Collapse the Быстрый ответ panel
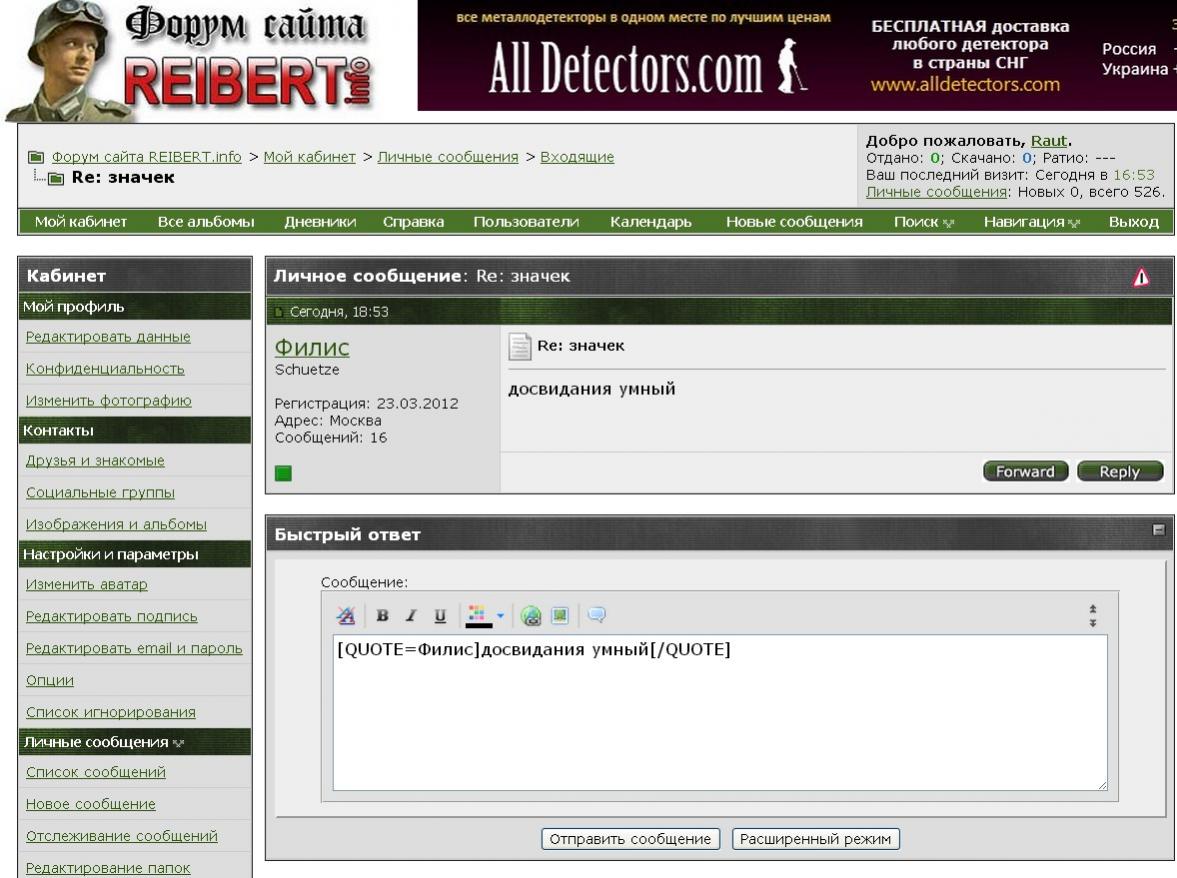Screen dimensions: 1177x878 [x=1159, y=530]
